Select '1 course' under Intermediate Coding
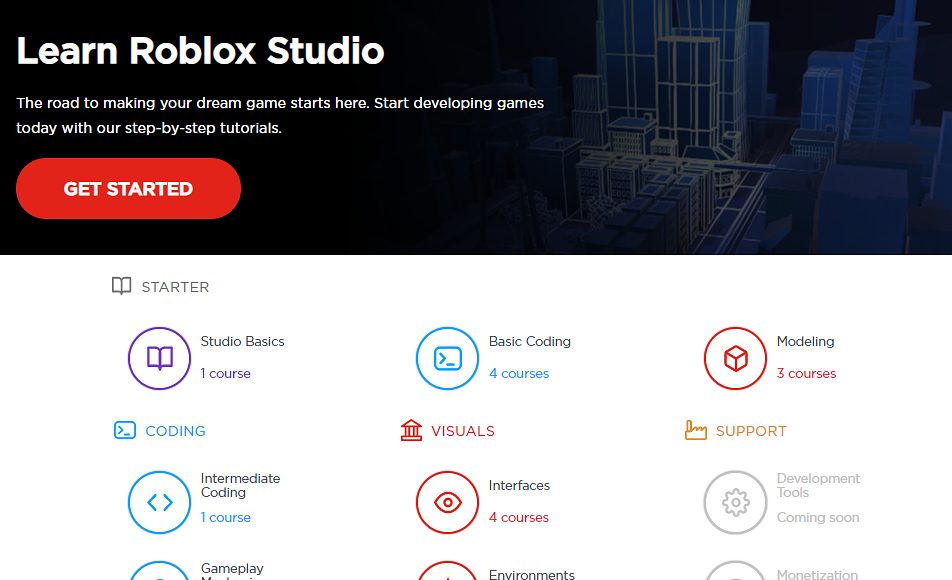 click(225, 517)
